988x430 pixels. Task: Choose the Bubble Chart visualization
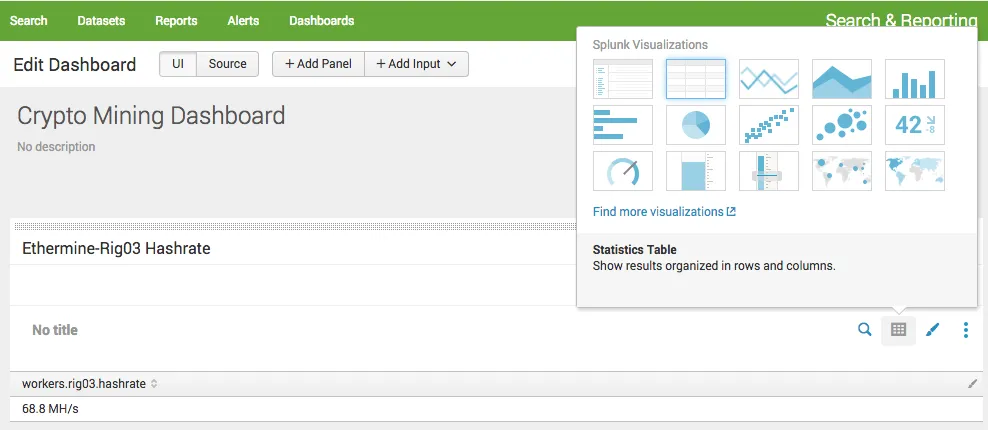pyautogui.click(x=842, y=125)
